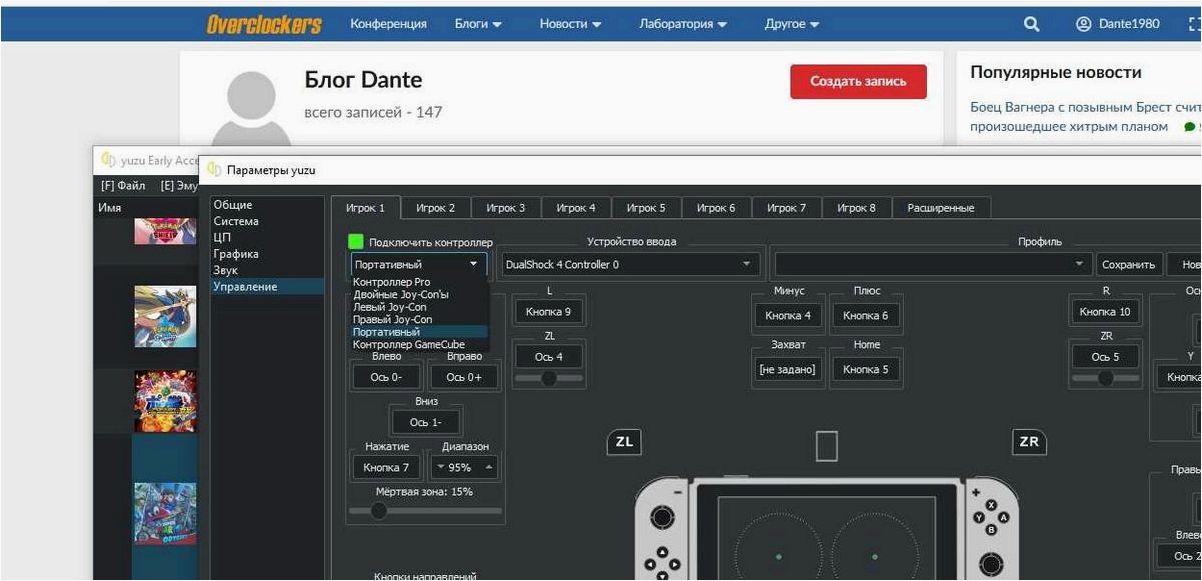Click the yuzu icon in Параметры yuzu title
The image size is (1202, 581).
(215, 170)
